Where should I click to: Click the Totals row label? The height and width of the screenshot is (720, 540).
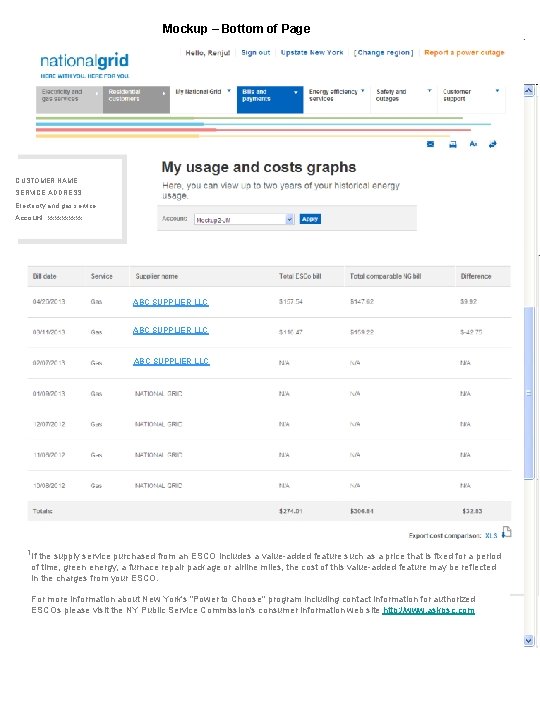click(43, 511)
